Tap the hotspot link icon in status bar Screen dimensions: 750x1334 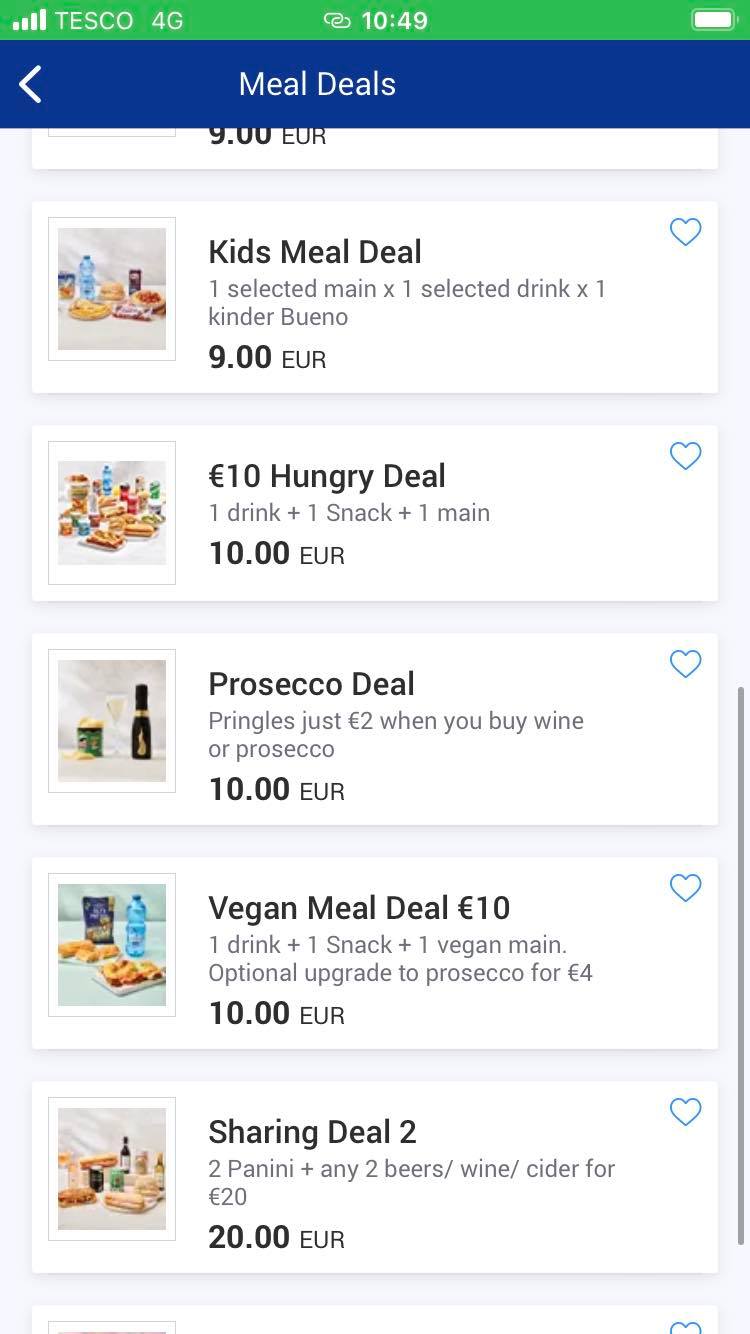click(x=337, y=20)
